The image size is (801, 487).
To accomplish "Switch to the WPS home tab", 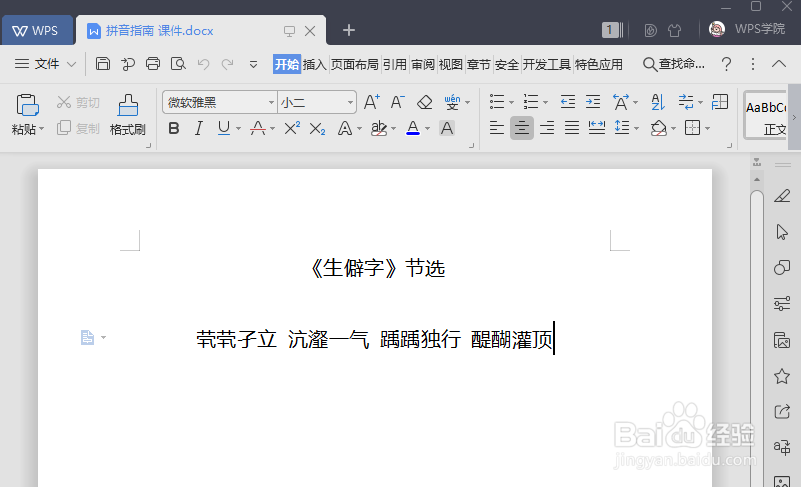I will 35,31.
